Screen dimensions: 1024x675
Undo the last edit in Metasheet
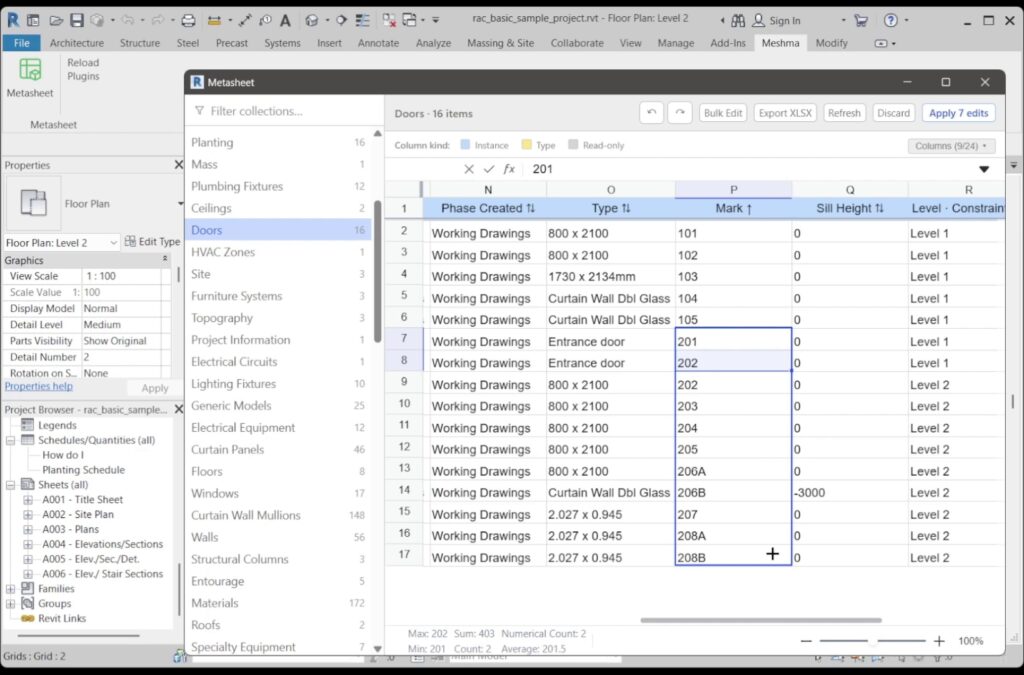coord(651,113)
